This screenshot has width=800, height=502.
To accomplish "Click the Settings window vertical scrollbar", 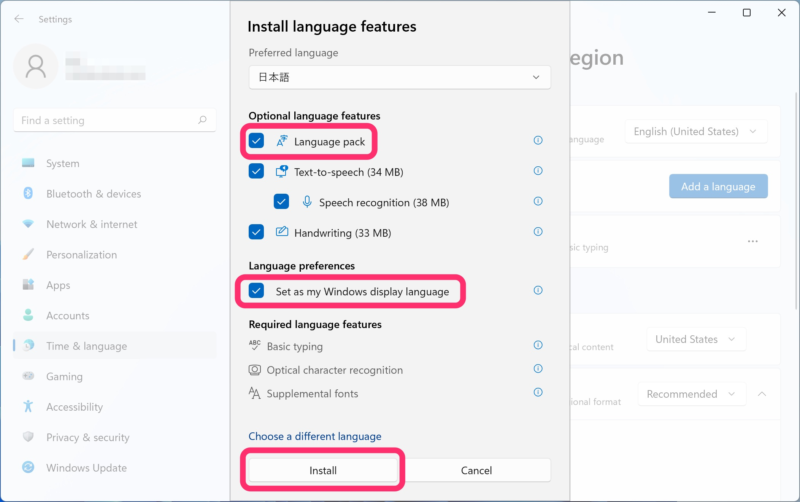I will (796, 200).
